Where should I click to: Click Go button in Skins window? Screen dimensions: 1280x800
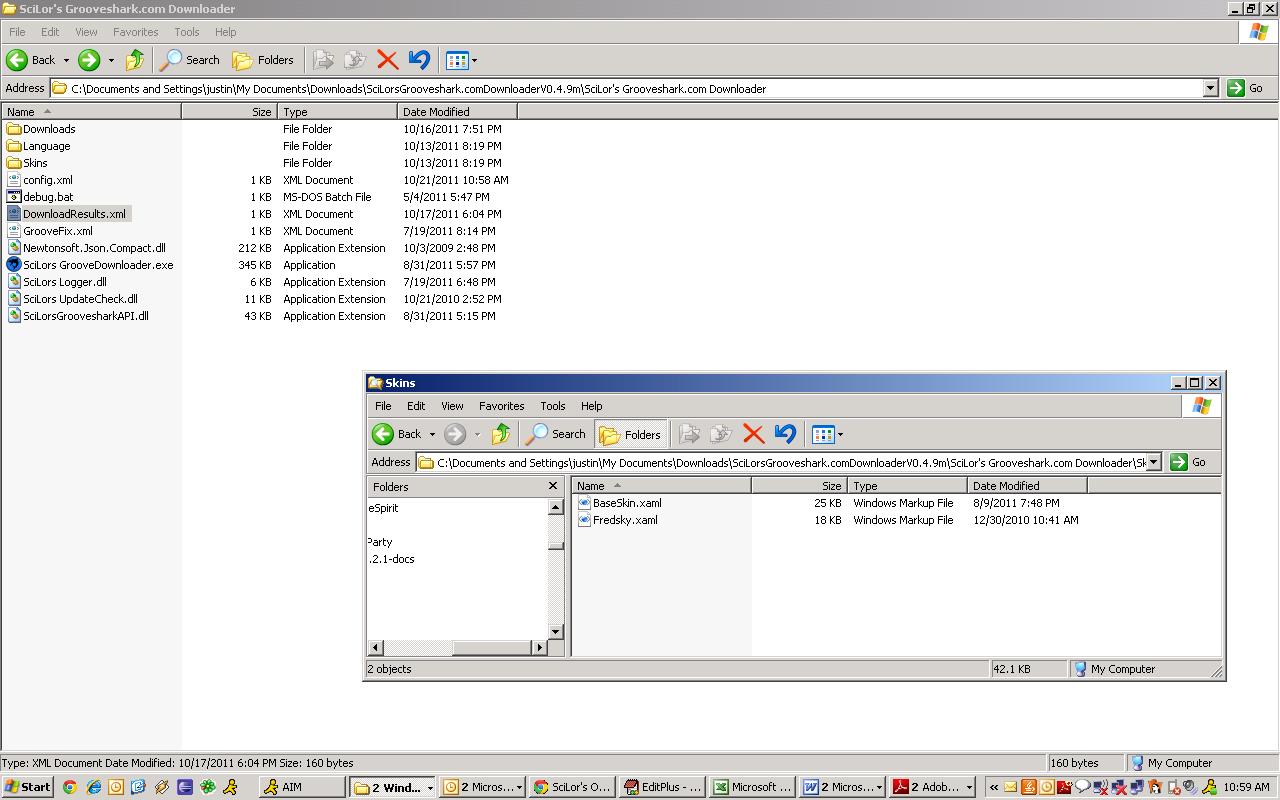[1188, 462]
